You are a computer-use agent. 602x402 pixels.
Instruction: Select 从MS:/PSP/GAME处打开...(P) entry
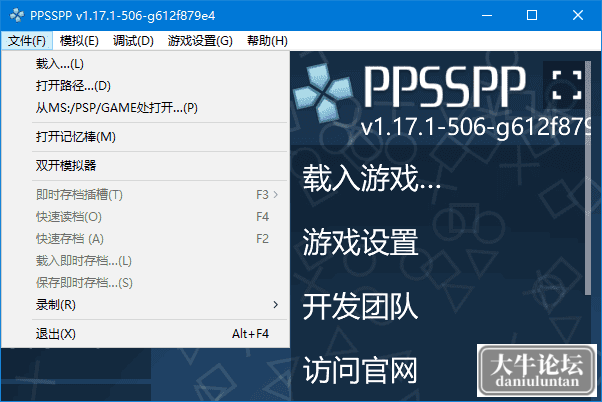pos(146,108)
